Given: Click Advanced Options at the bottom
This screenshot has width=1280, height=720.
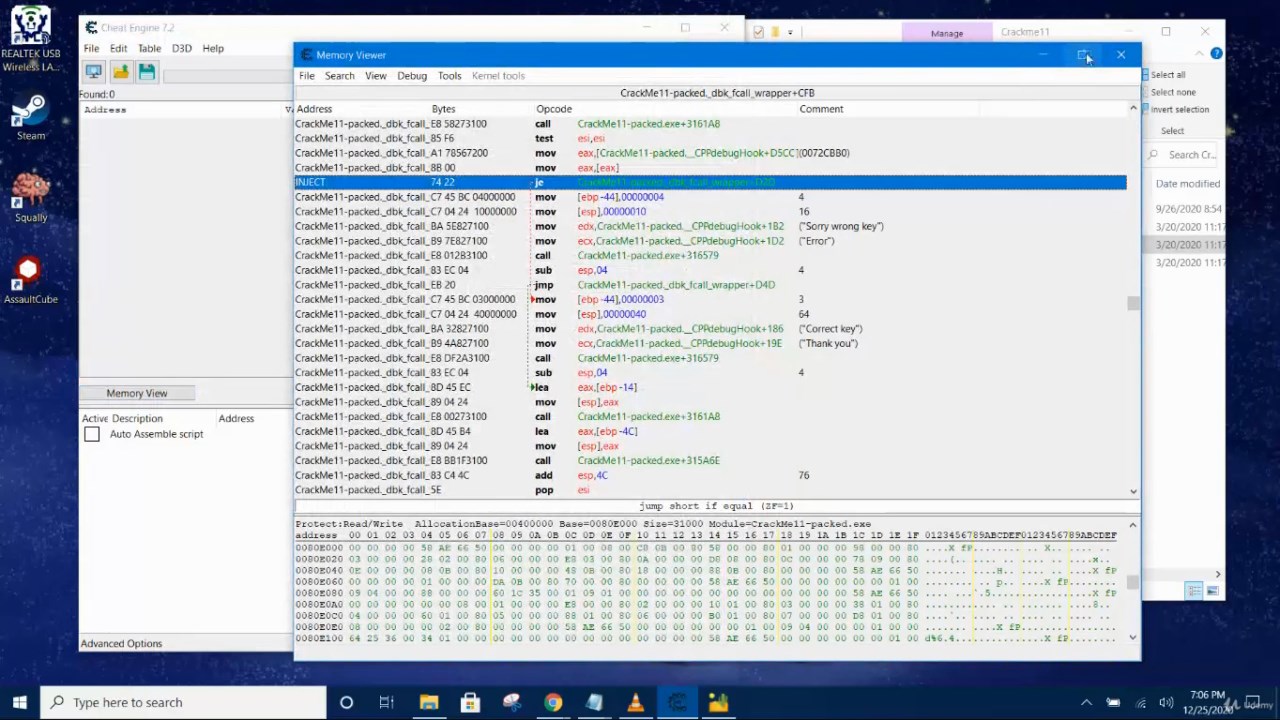Looking at the screenshot, I should pos(121,643).
